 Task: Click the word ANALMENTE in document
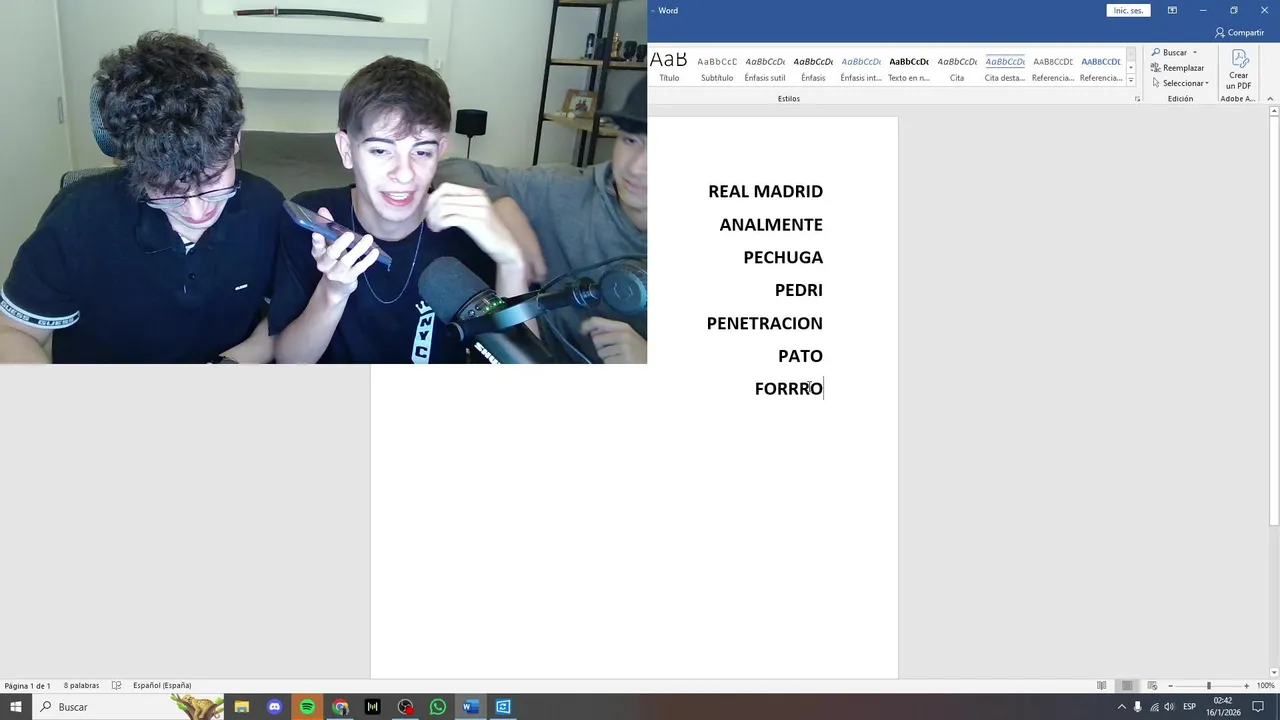[x=771, y=224]
